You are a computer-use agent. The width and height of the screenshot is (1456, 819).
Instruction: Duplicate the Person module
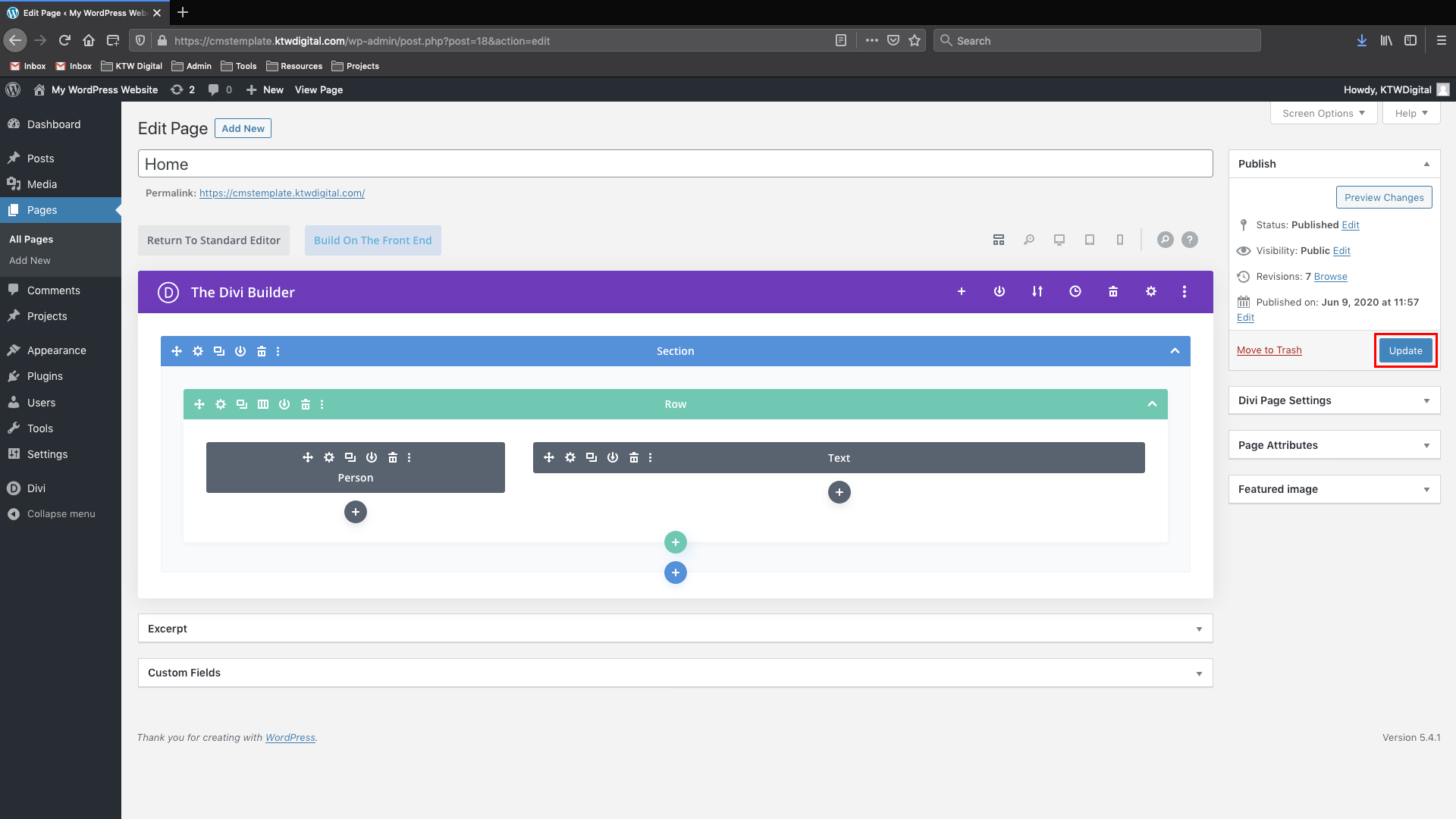pyautogui.click(x=350, y=457)
